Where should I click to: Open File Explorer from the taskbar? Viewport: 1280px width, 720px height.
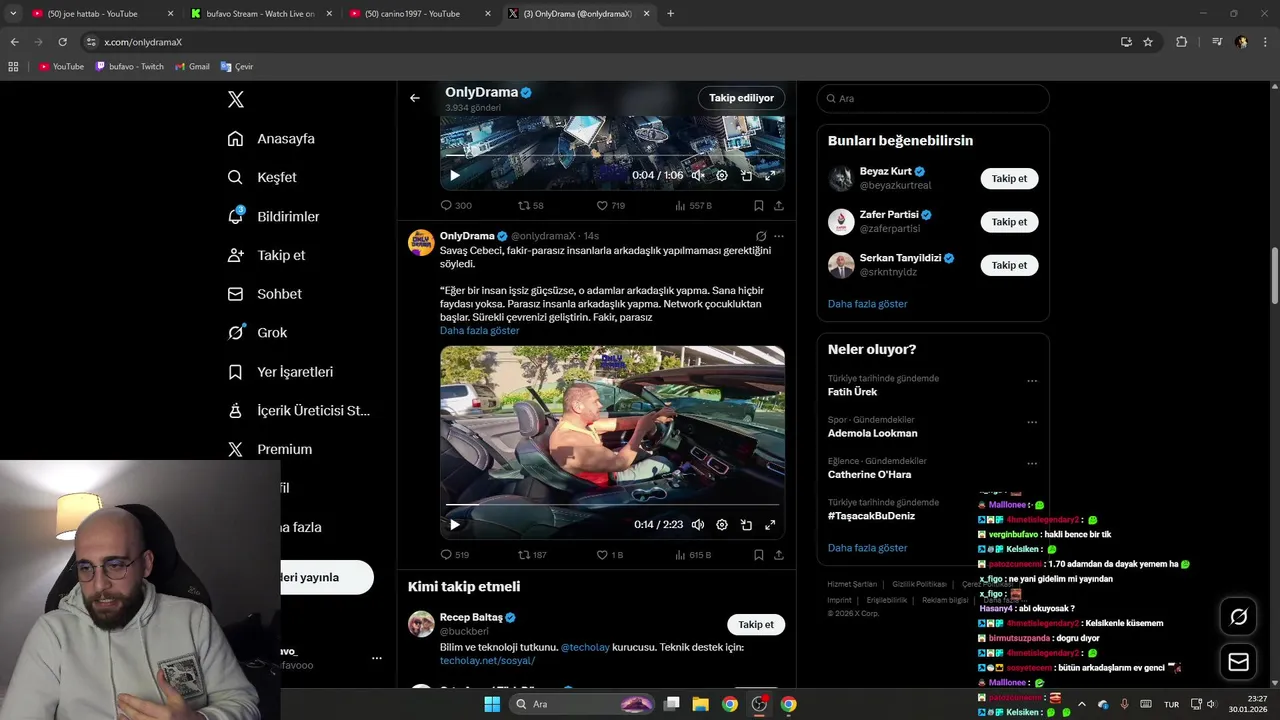click(701, 704)
